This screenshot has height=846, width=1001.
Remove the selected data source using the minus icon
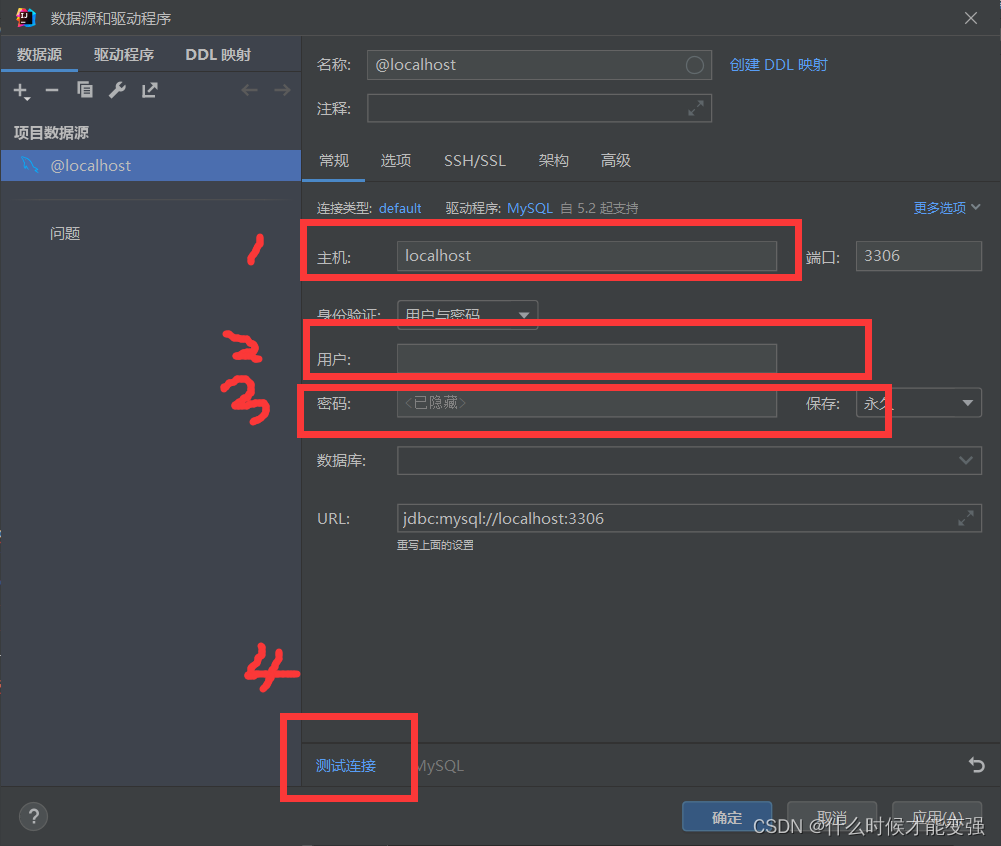(52, 90)
